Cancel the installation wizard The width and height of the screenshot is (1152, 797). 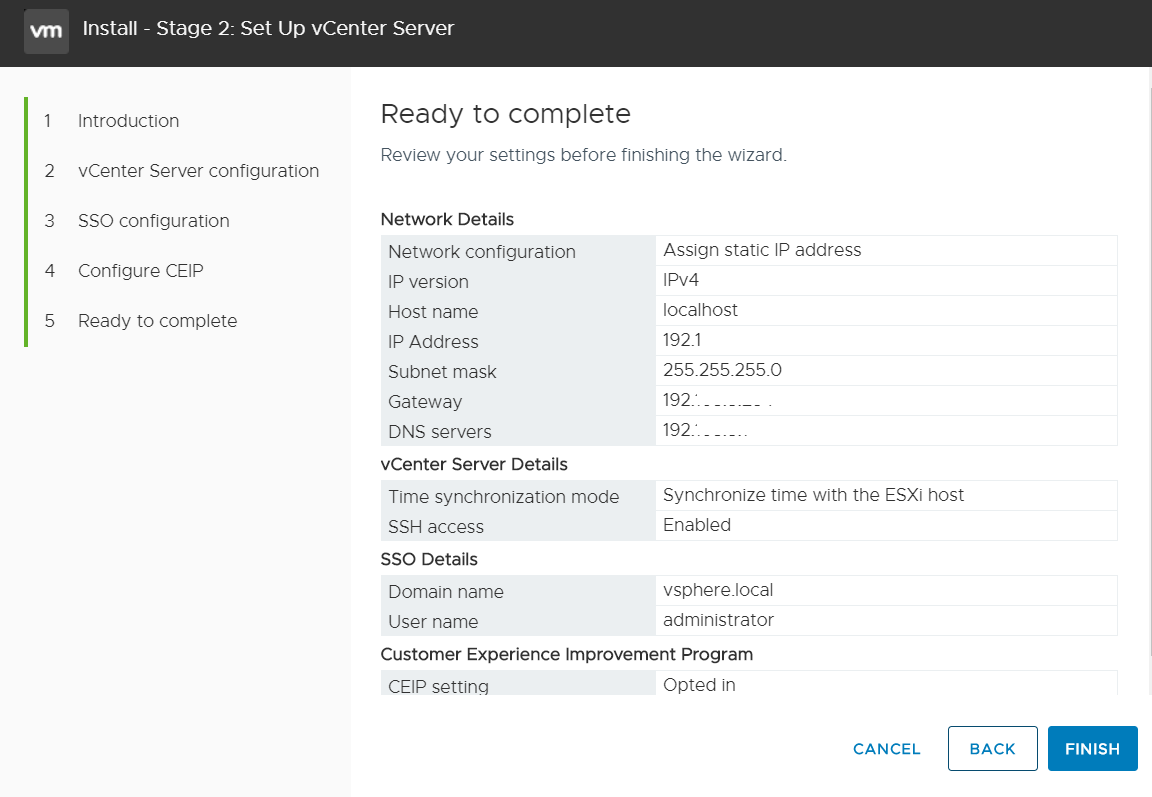pos(886,749)
